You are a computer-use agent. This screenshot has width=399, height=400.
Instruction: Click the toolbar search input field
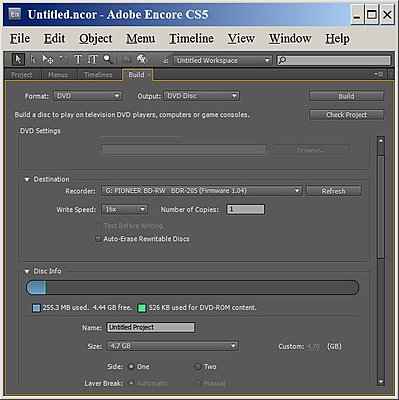[x=334, y=60]
